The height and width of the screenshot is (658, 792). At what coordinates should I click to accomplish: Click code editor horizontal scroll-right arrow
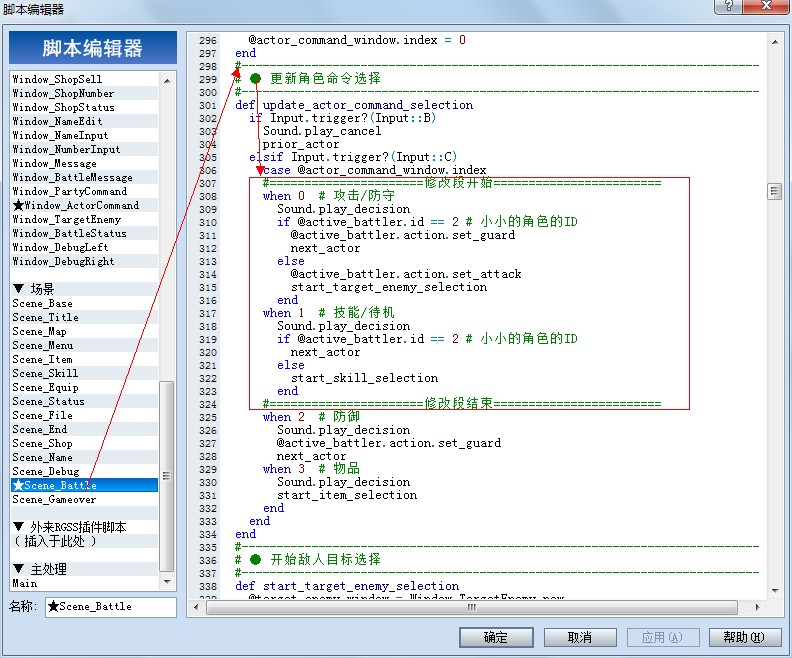(758, 607)
